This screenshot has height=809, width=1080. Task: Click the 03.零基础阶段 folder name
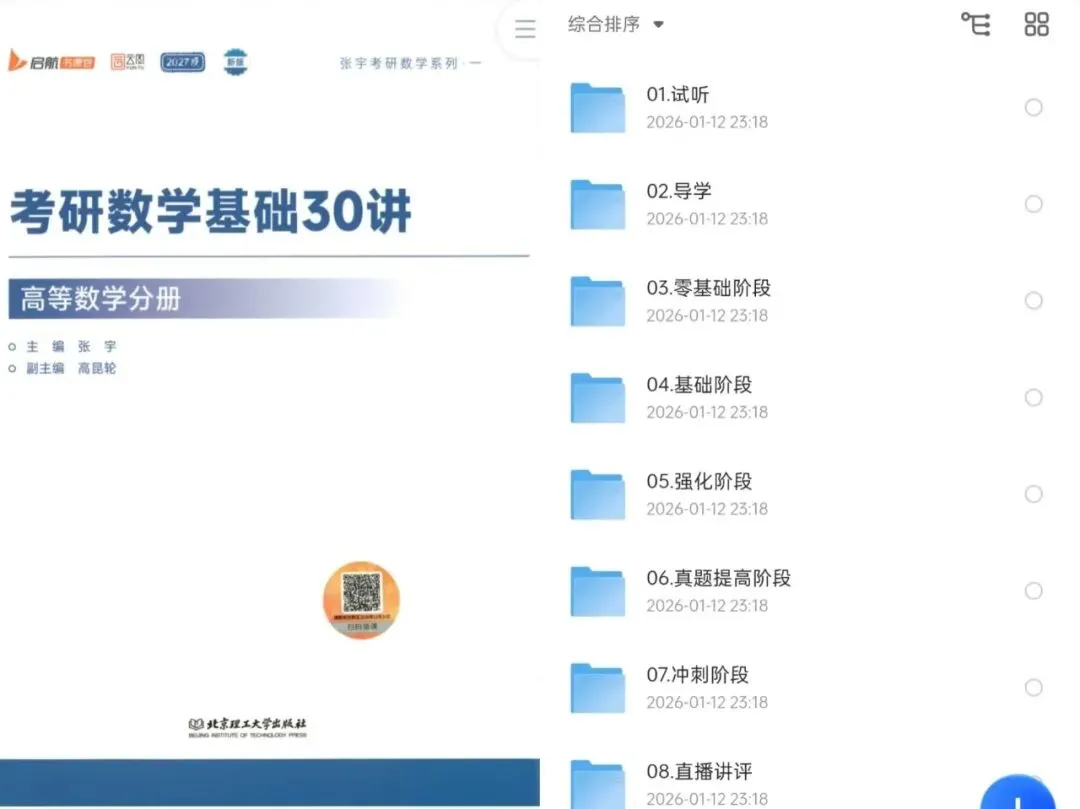(709, 288)
